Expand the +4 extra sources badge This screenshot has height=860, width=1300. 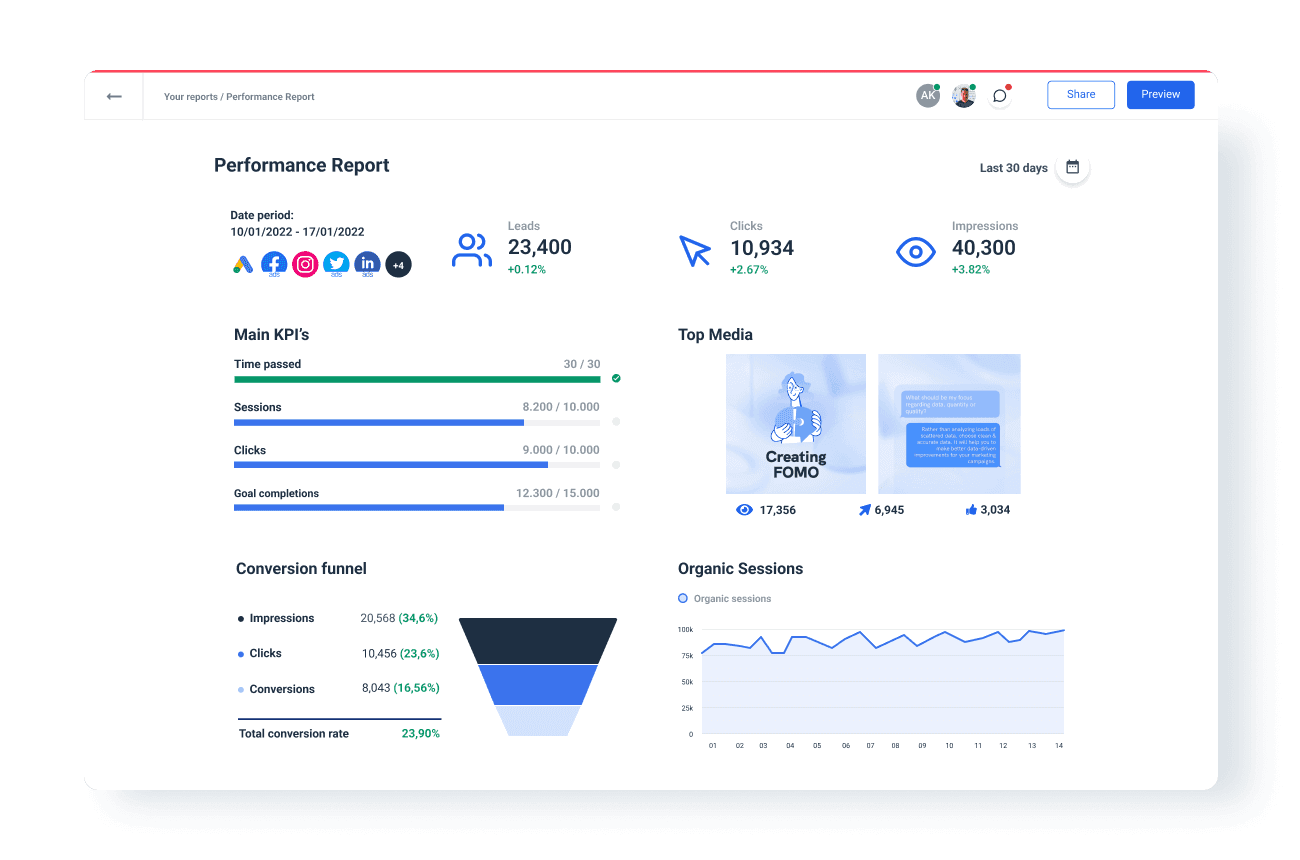point(398,263)
